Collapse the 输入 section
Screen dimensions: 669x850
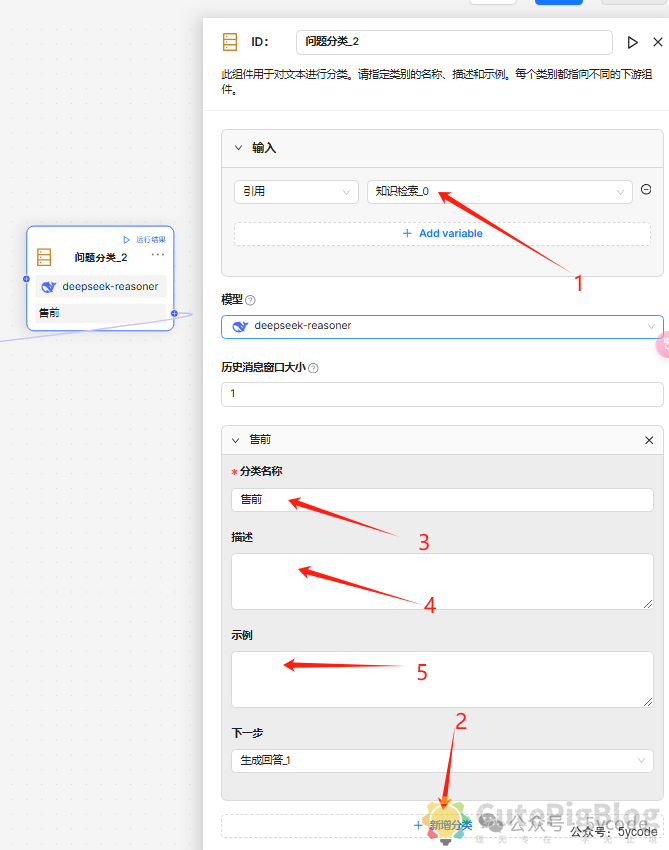[238, 148]
